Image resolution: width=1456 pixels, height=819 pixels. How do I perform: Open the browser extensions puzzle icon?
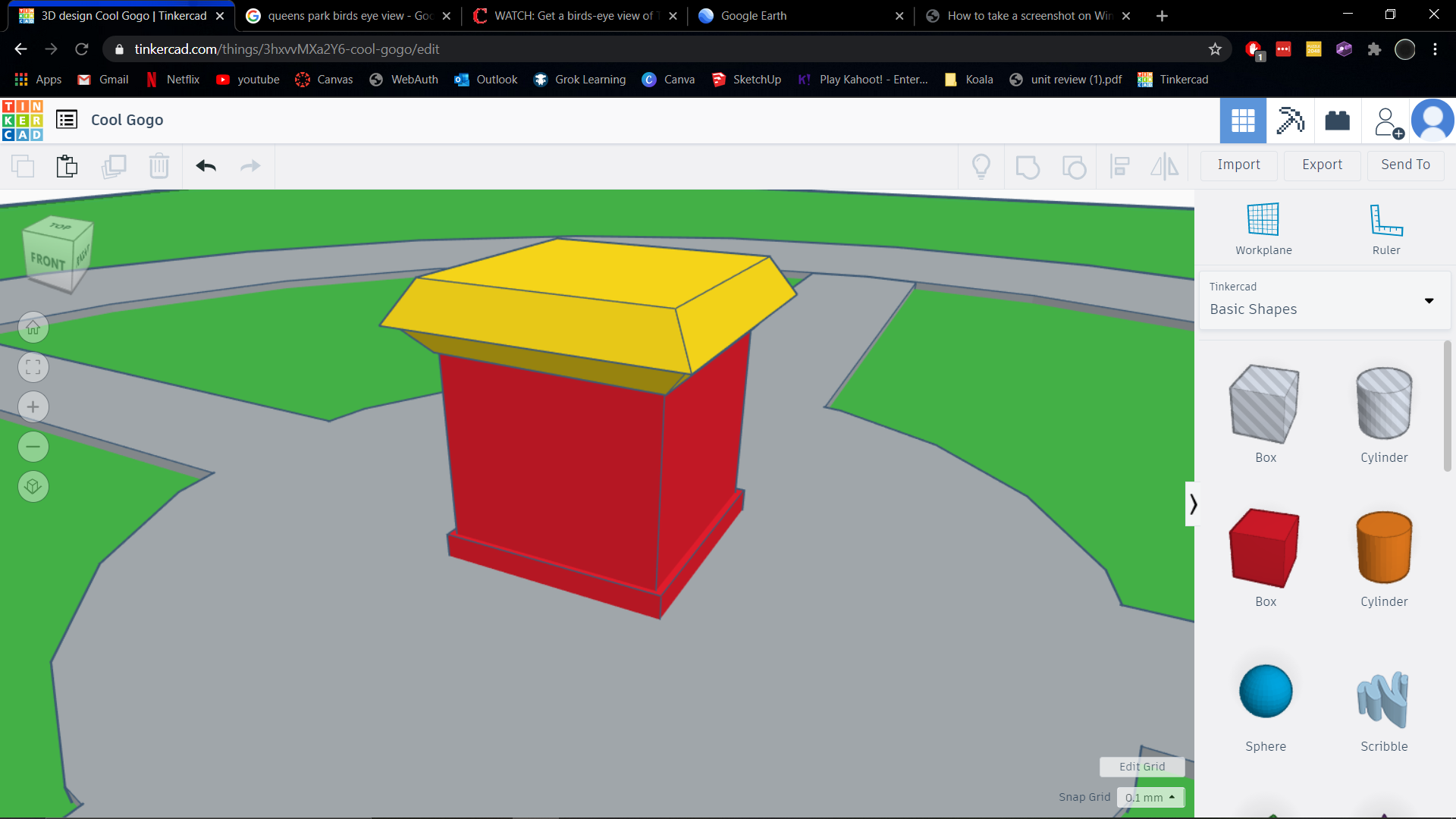(x=1374, y=49)
